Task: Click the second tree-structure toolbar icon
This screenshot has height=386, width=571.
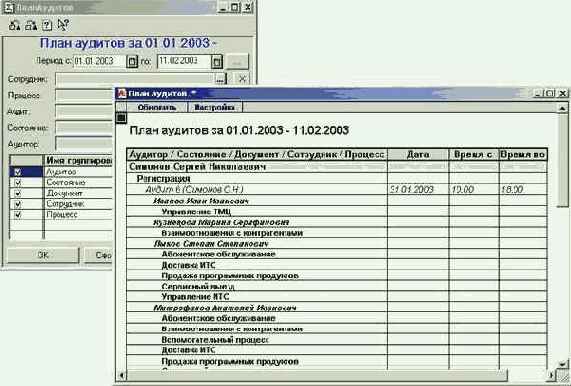Action: [x=31, y=25]
